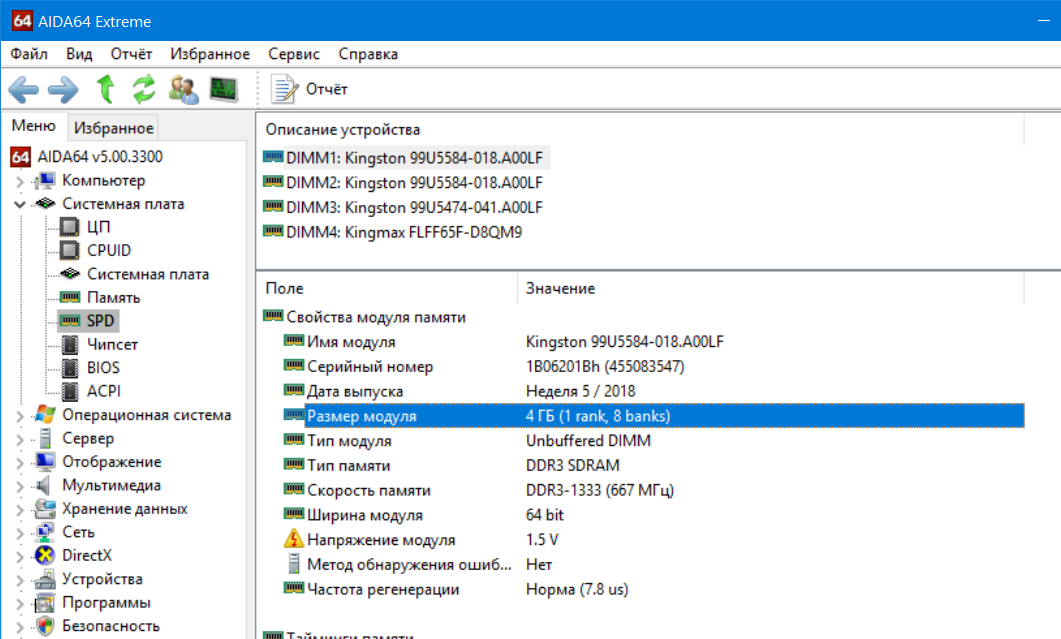The image size is (1061, 639).
Task: Go back with the left arrow toolbar icon
Action: [x=24, y=89]
